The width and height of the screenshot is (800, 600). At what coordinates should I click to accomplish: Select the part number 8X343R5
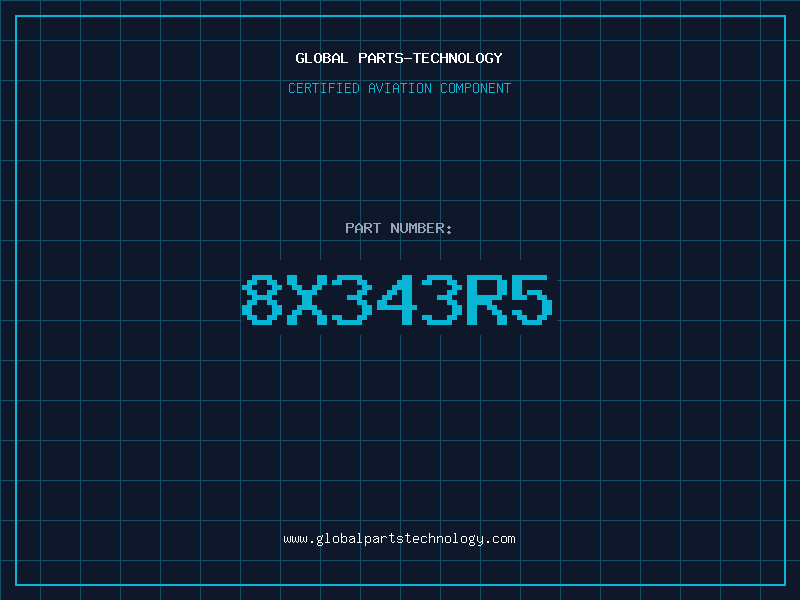397,299
